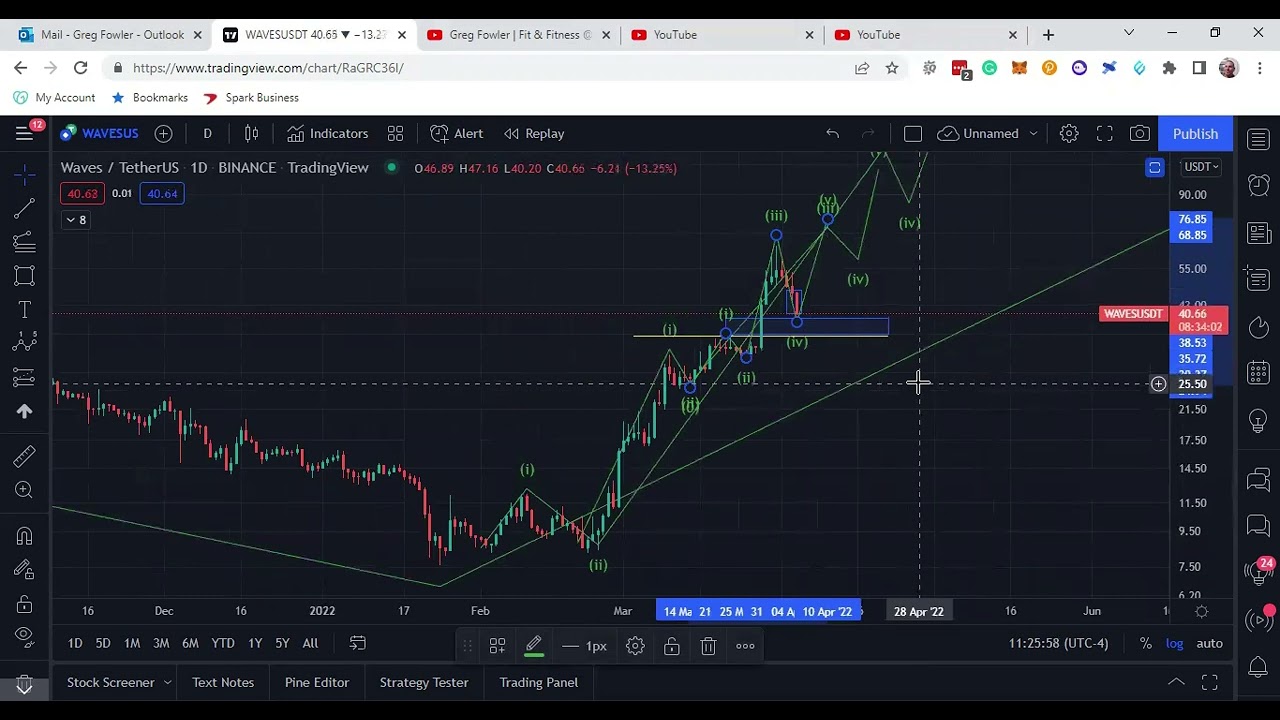Viewport: 1280px width, 720px height.
Task: Toggle stay in drawing mode
Action: [25, 570]
